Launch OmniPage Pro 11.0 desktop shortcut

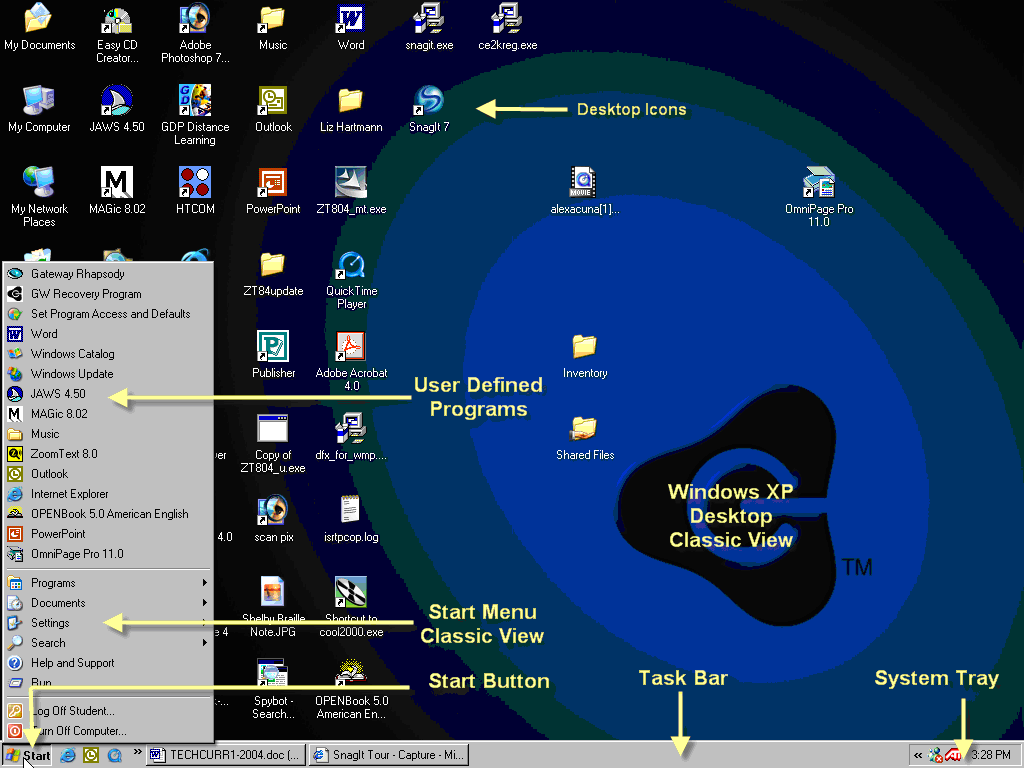click(x=819, y=197)
